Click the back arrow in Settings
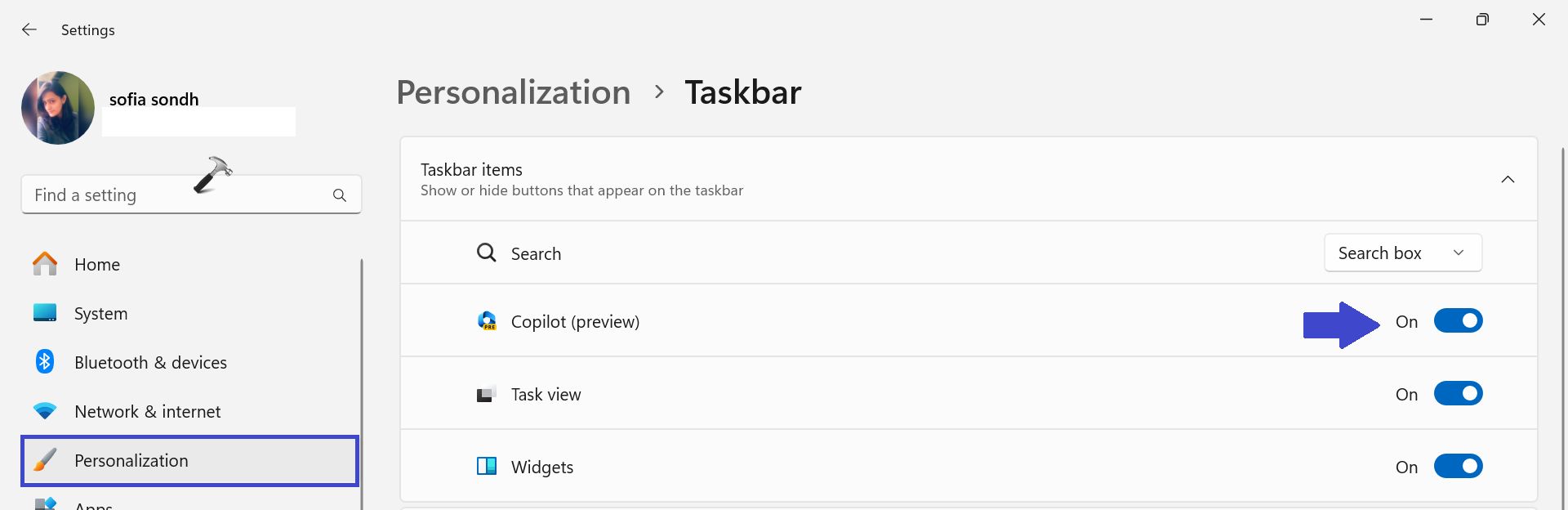This screenshot has width=1568, height=510. 29,30
